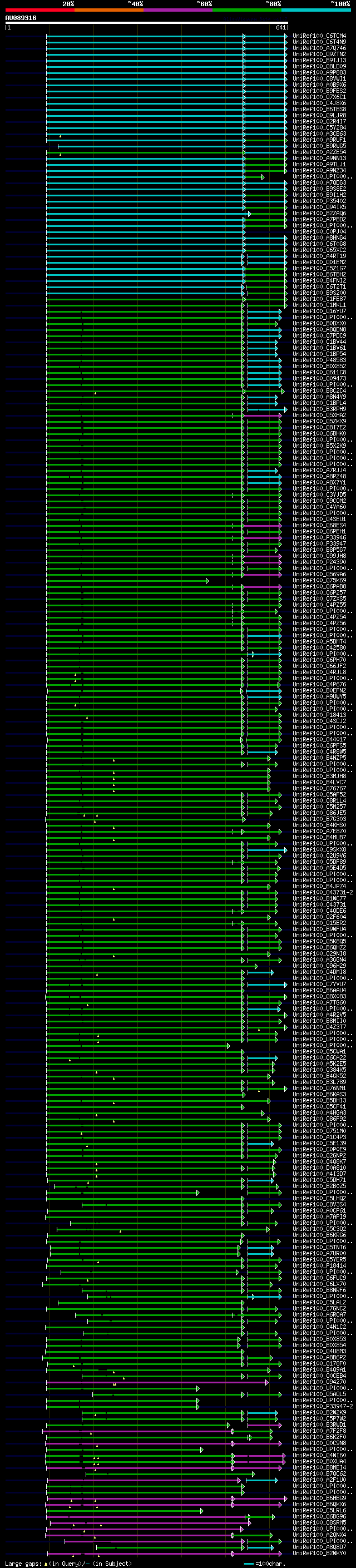Select the UniRef100_A9NZ34 label

319,170
